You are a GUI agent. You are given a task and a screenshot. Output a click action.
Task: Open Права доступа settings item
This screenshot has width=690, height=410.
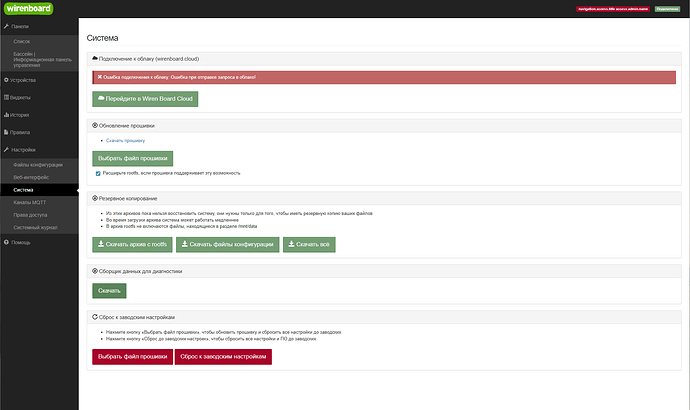point(39,215)
